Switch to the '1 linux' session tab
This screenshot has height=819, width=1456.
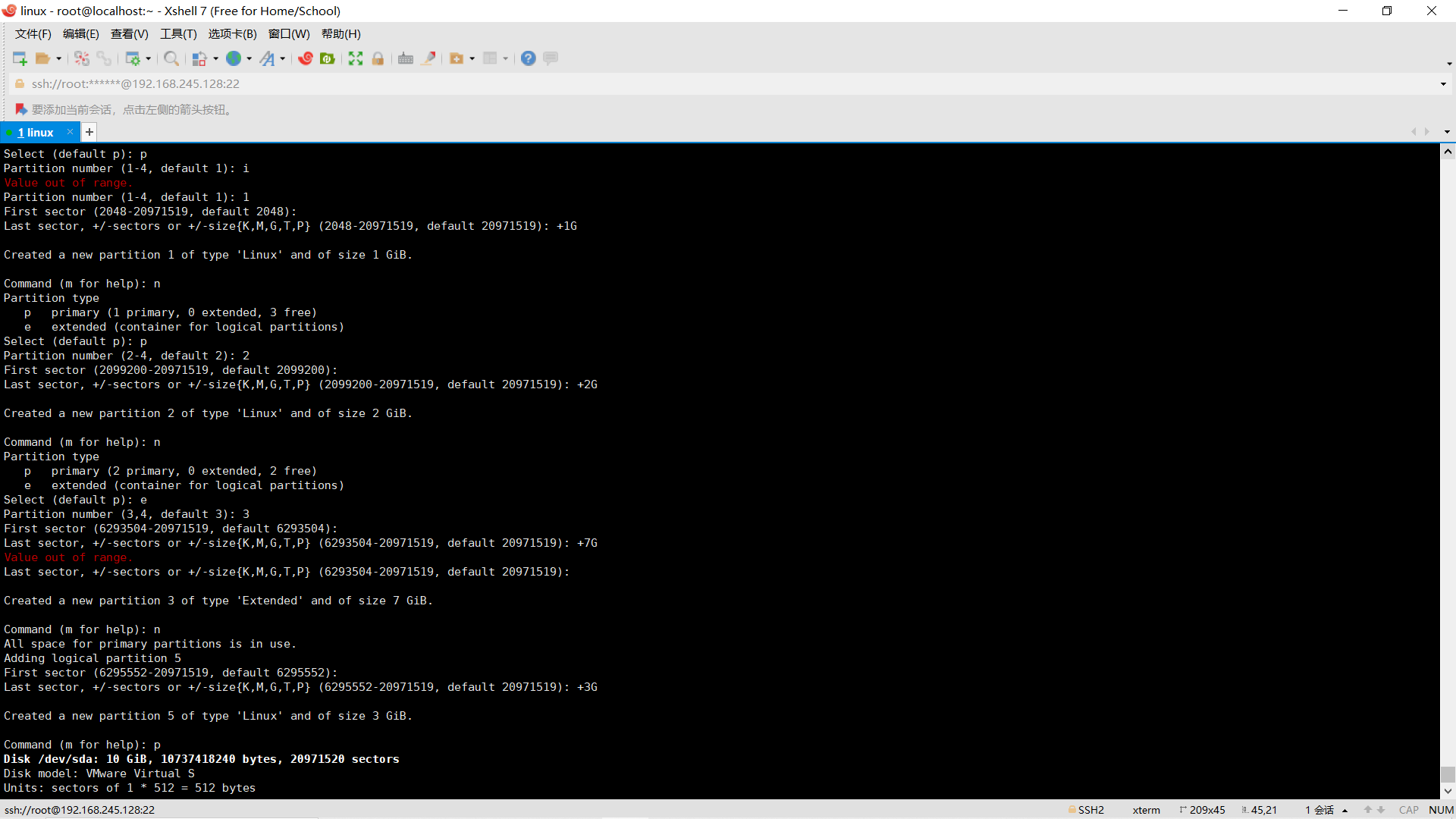tap(36, 132)
